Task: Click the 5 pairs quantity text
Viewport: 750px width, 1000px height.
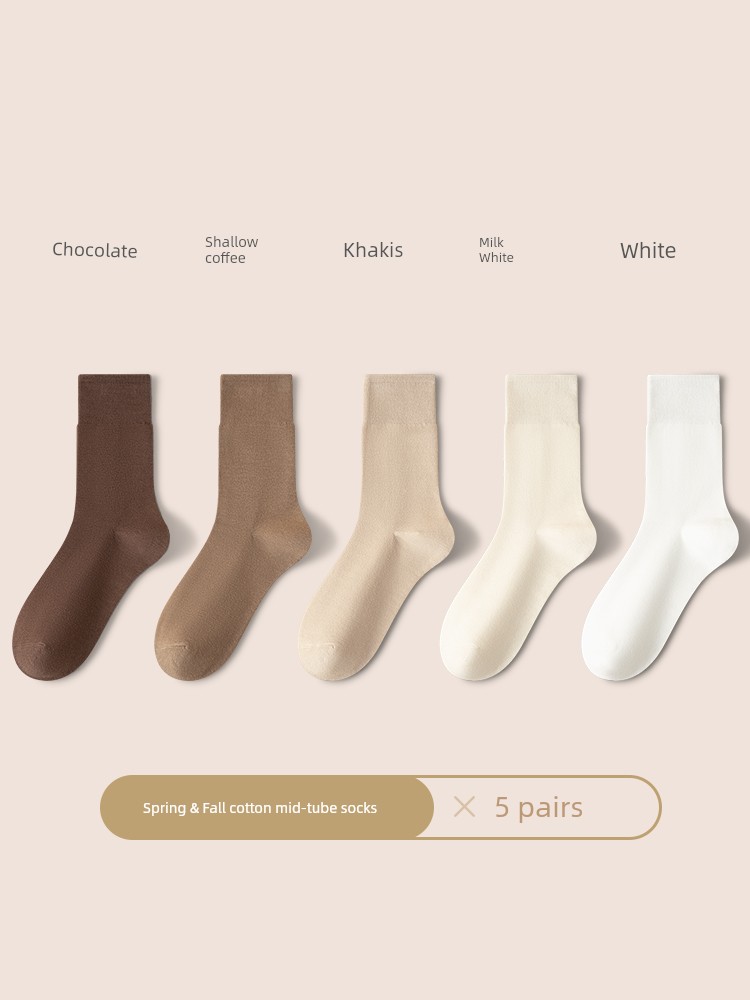Action: [539, 807]
